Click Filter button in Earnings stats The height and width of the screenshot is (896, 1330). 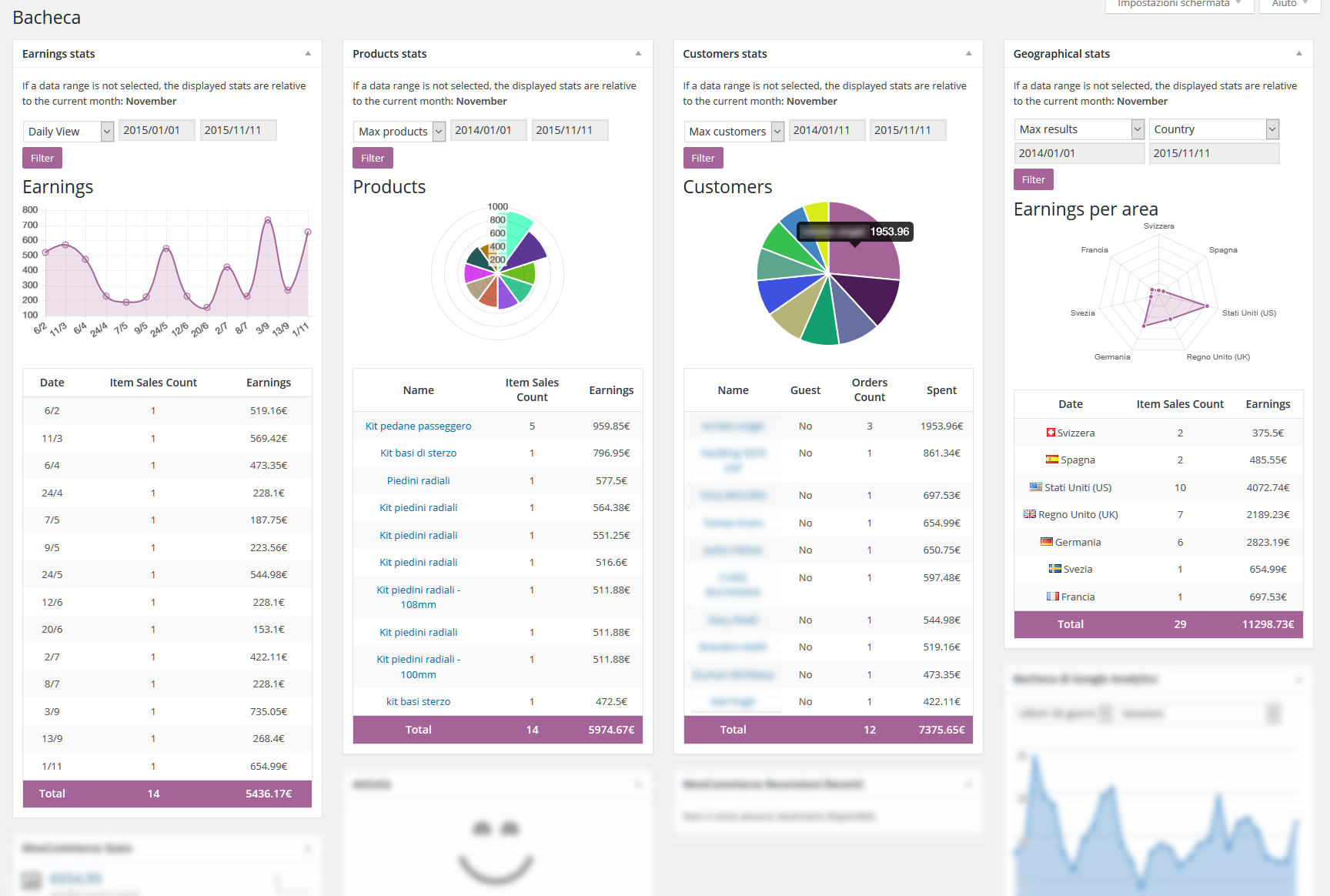click(42, 158)
